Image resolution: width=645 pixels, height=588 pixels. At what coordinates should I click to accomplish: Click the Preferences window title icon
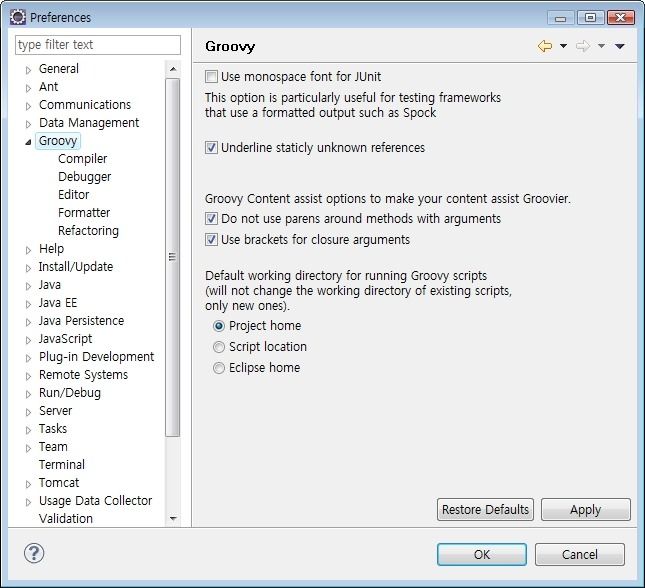click(x=18, y=17)
